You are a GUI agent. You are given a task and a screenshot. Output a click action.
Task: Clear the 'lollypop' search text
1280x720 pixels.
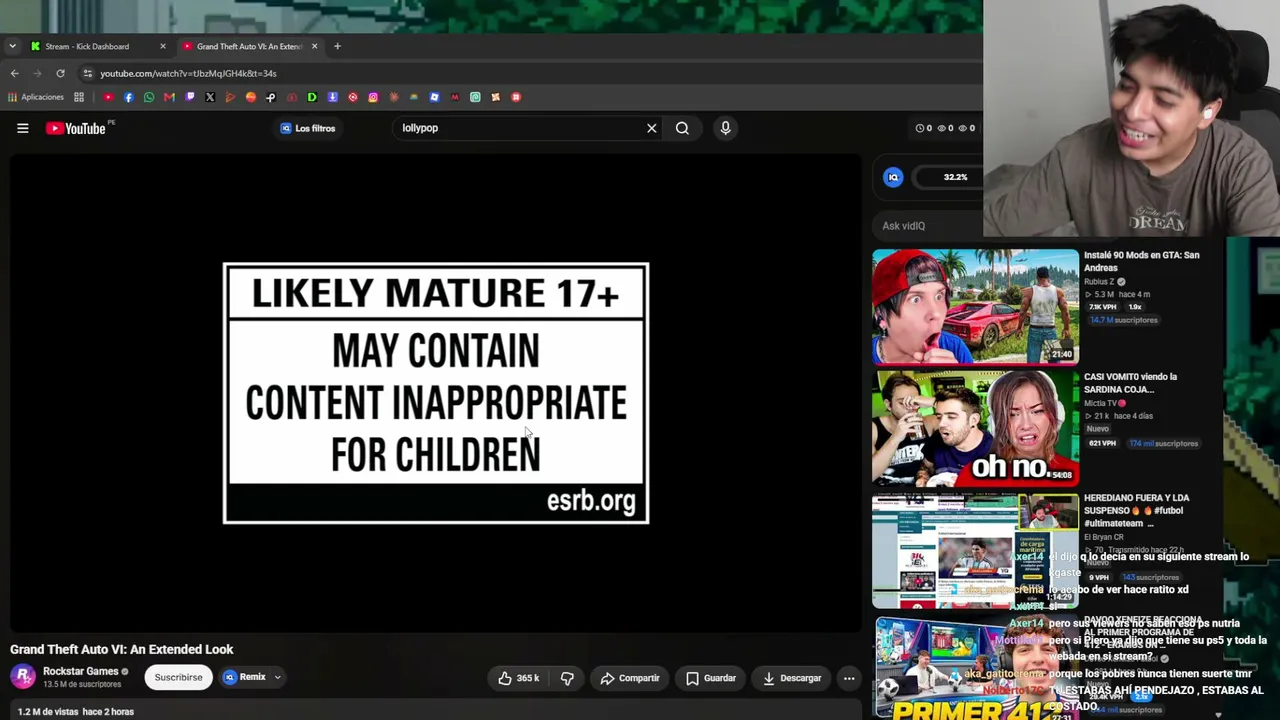[x=651, y=128]
